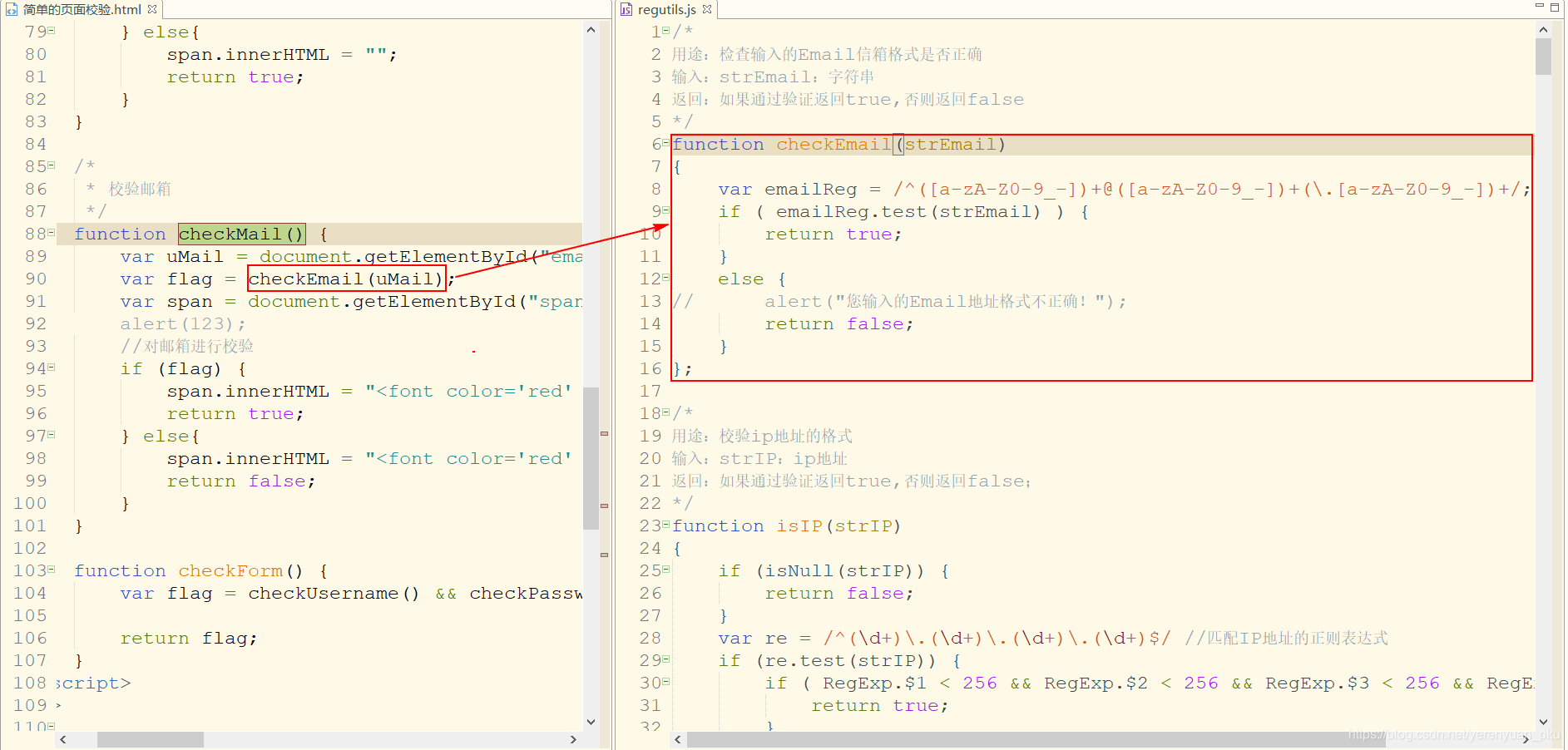Click the left editor vertical scrollbar thumb

[x=591, y=458]
